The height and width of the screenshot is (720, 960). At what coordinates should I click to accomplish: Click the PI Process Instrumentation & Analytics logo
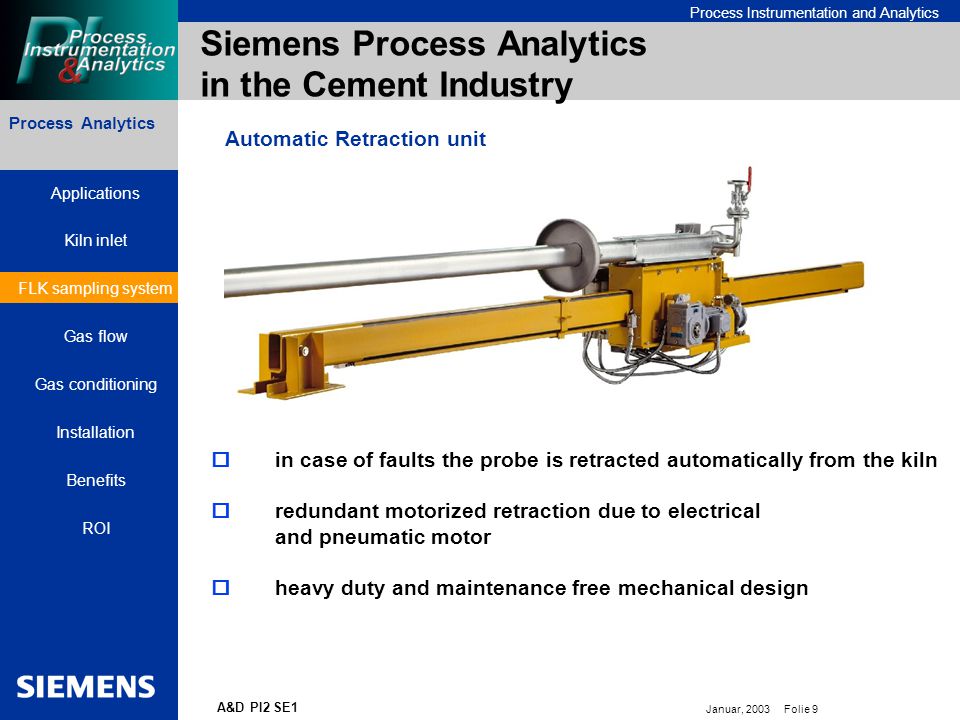click(89, 50)
